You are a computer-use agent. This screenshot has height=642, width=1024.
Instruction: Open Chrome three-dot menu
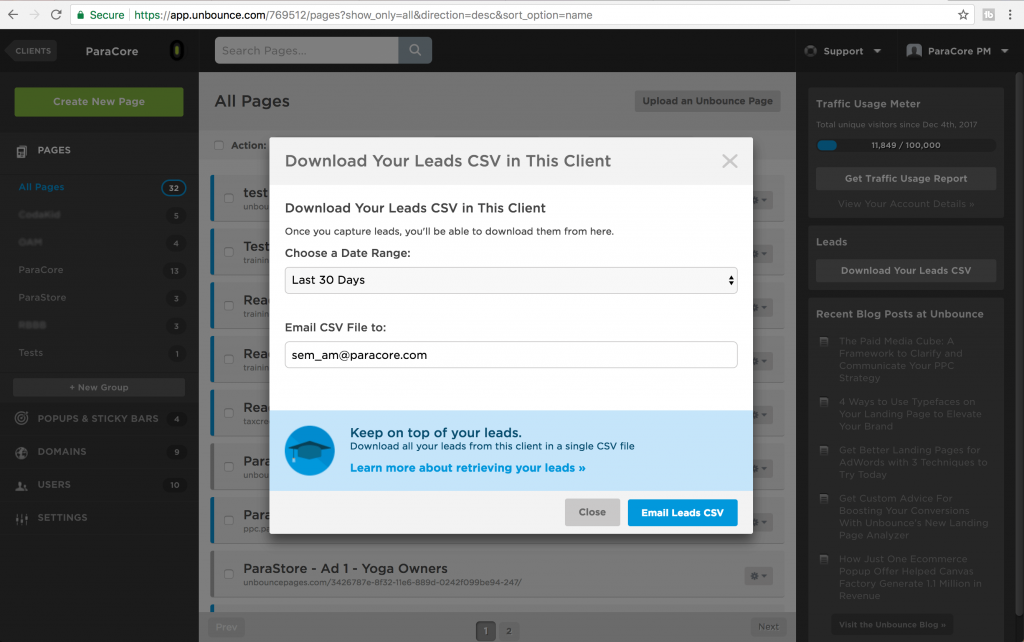point(1010,14)
